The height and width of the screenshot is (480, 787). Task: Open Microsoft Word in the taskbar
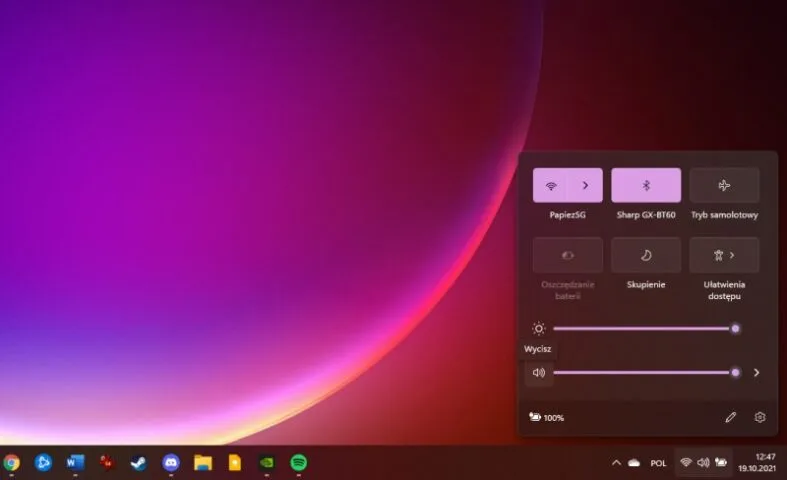click(75, 462)
